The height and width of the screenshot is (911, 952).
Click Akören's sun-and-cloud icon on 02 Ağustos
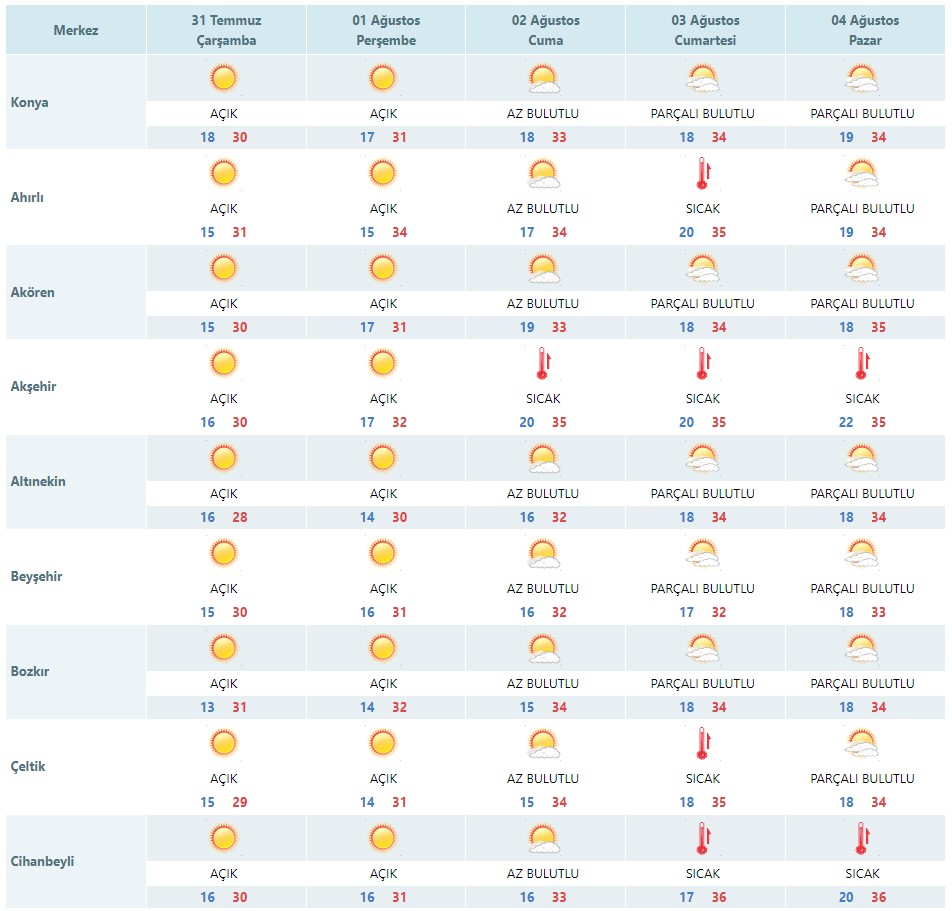543,269
